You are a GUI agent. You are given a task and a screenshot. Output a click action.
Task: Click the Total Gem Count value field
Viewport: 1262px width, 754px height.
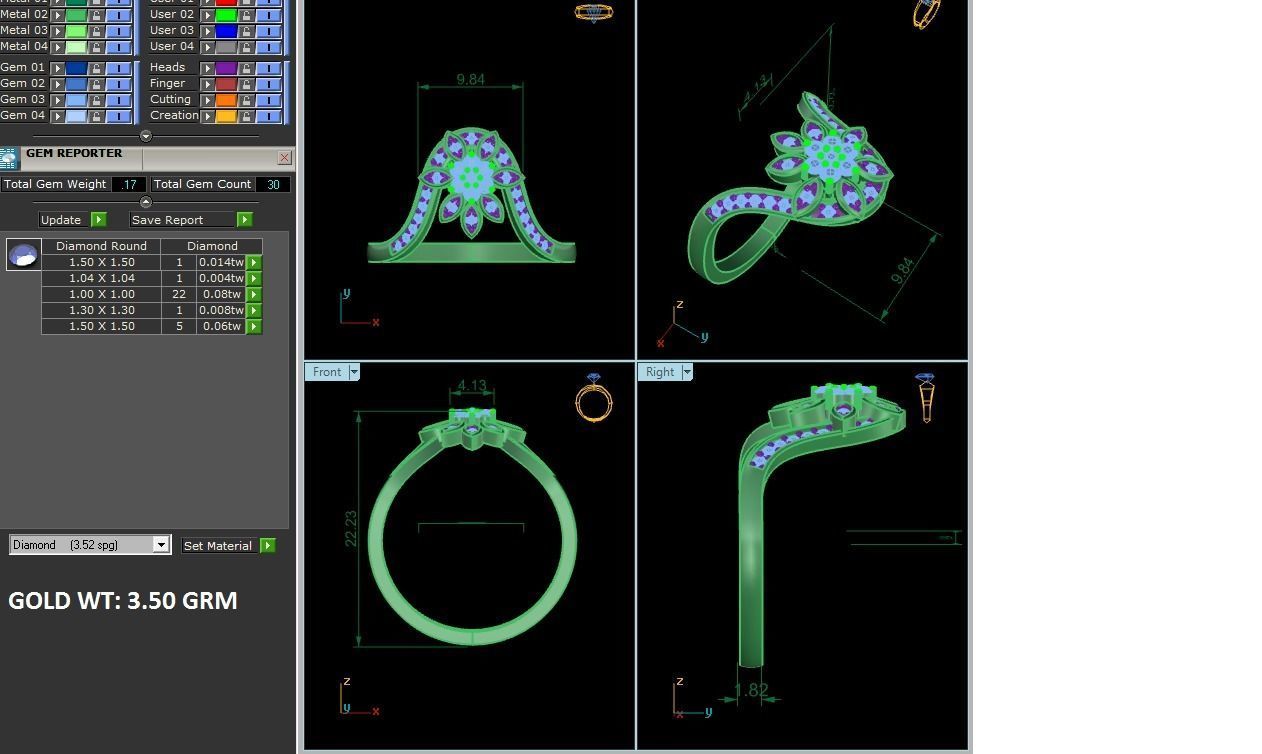(x=273, y=184)
